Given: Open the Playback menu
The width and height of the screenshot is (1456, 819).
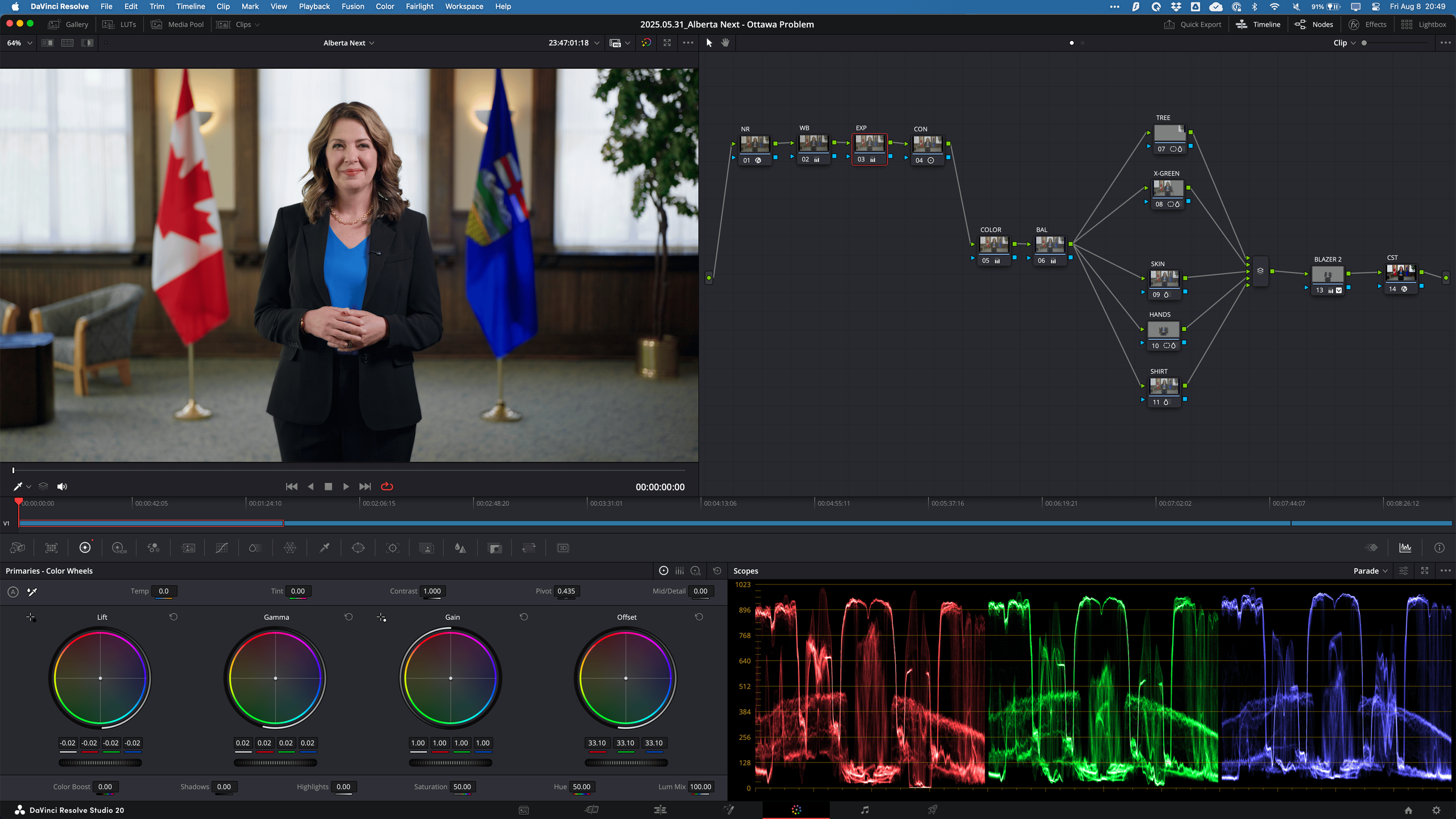Looking at the screenshot, I should 314,6.
